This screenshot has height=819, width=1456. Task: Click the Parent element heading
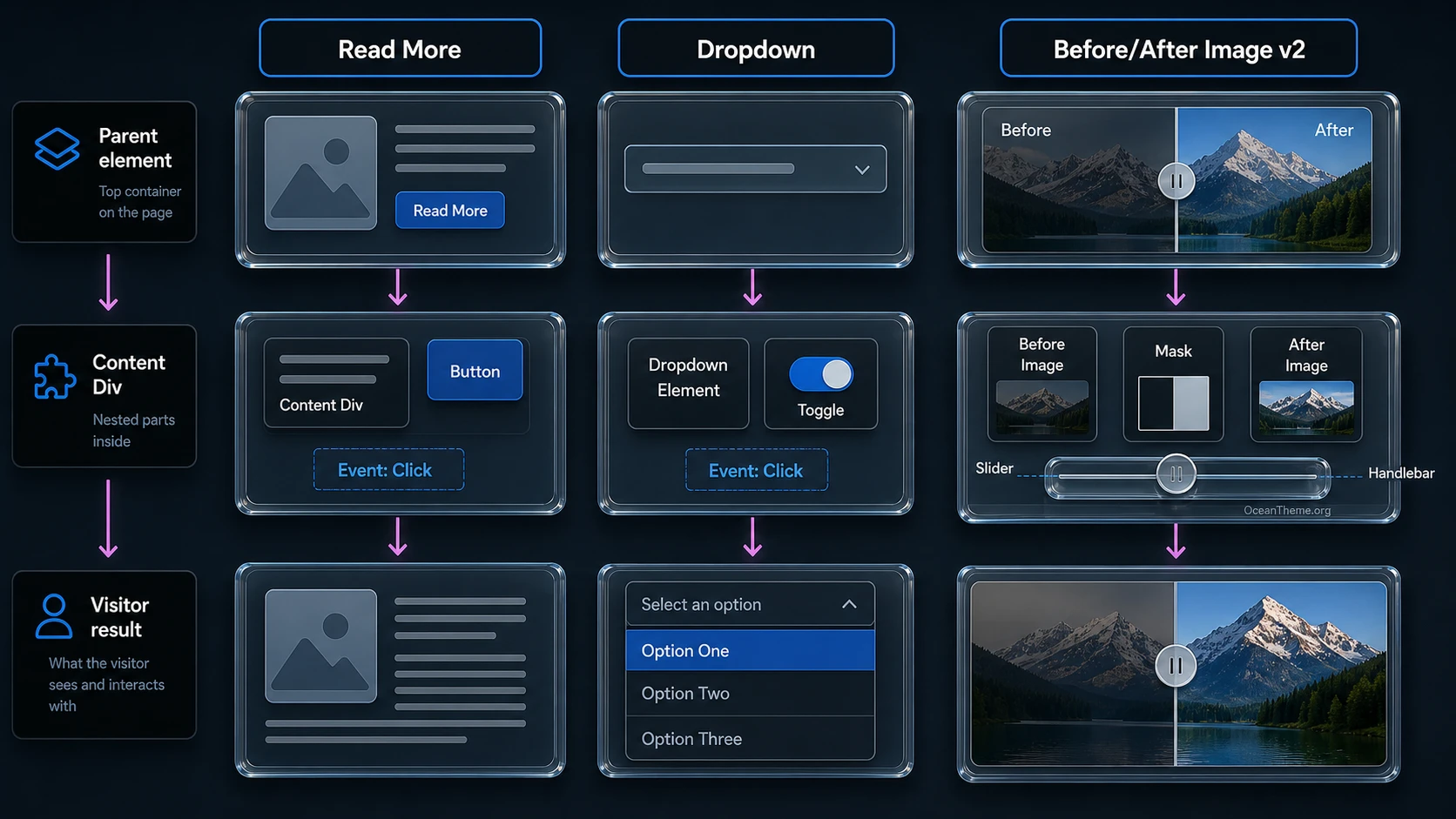[x=135, y=148]
